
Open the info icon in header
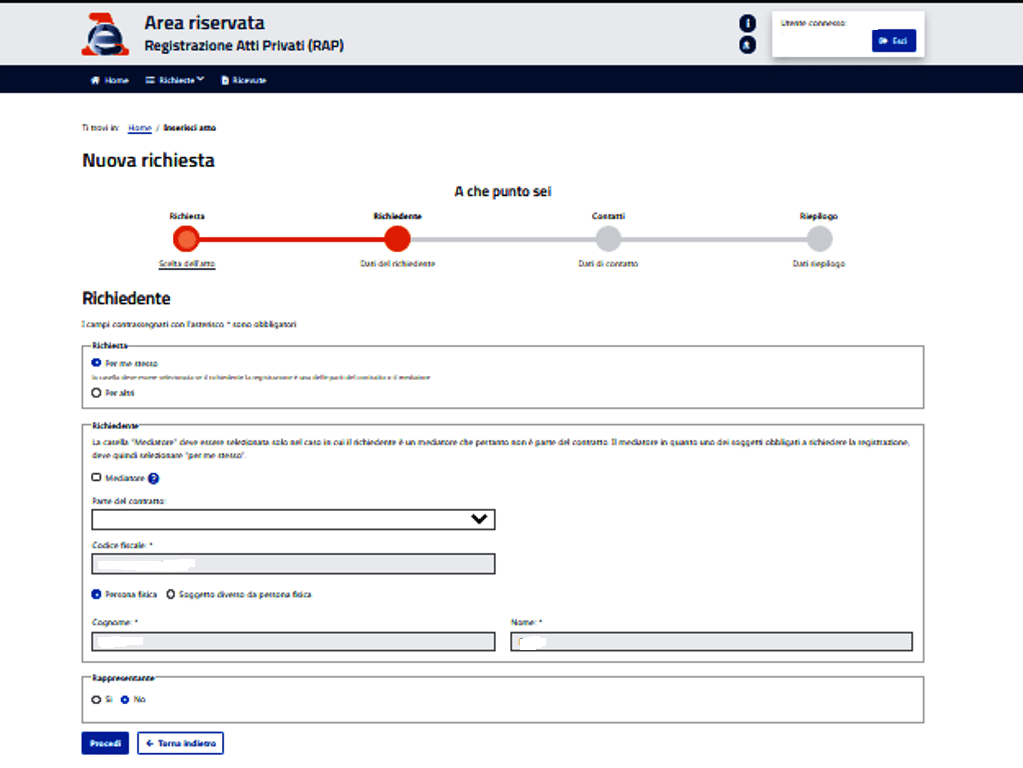pos(747,23)
